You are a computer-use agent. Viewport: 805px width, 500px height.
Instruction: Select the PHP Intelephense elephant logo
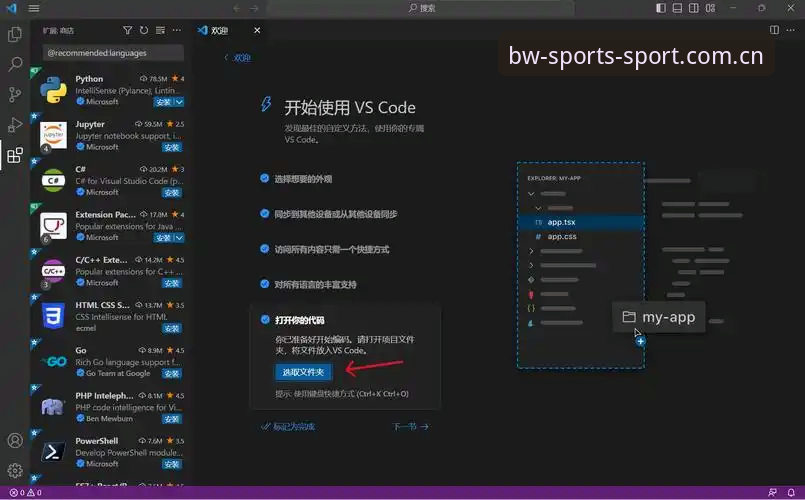coord(53,407)
